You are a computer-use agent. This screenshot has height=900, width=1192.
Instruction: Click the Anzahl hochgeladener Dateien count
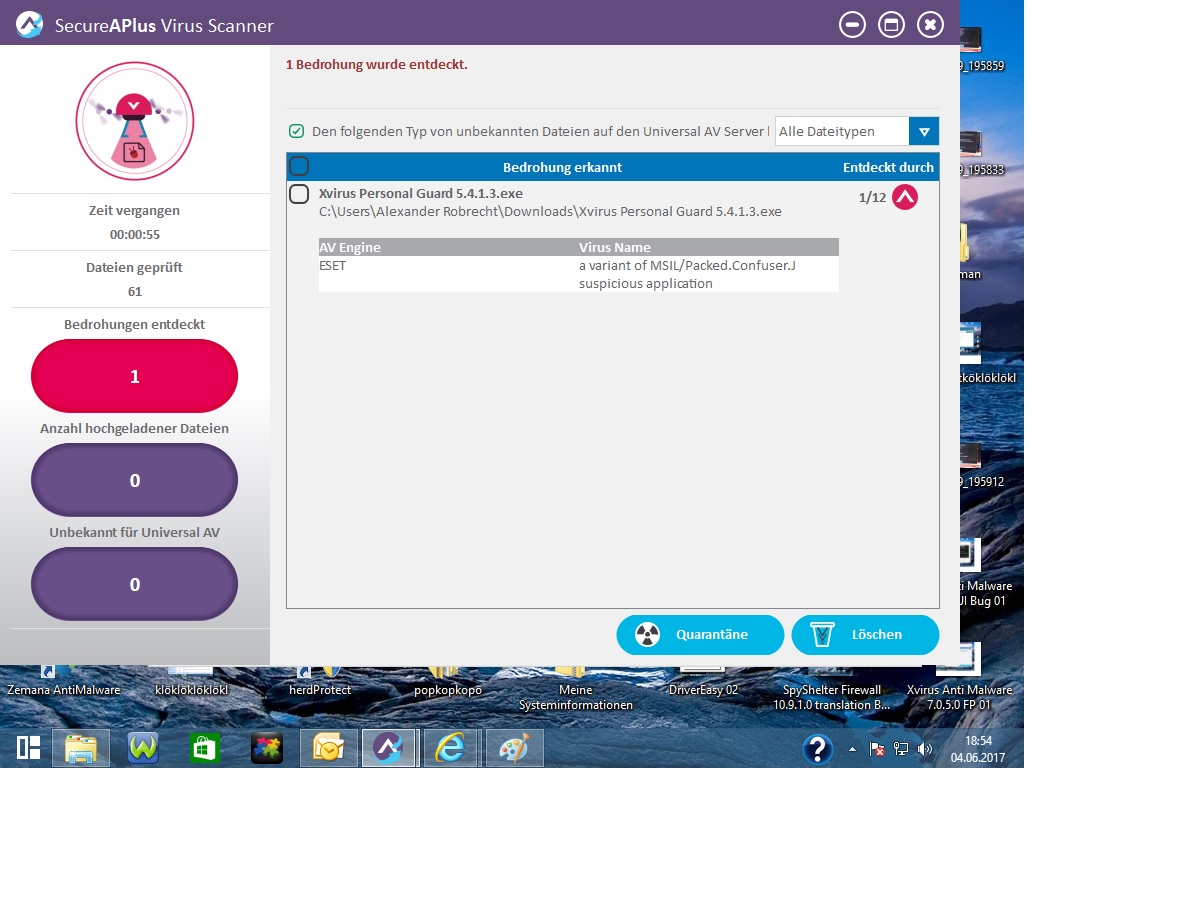135,480
